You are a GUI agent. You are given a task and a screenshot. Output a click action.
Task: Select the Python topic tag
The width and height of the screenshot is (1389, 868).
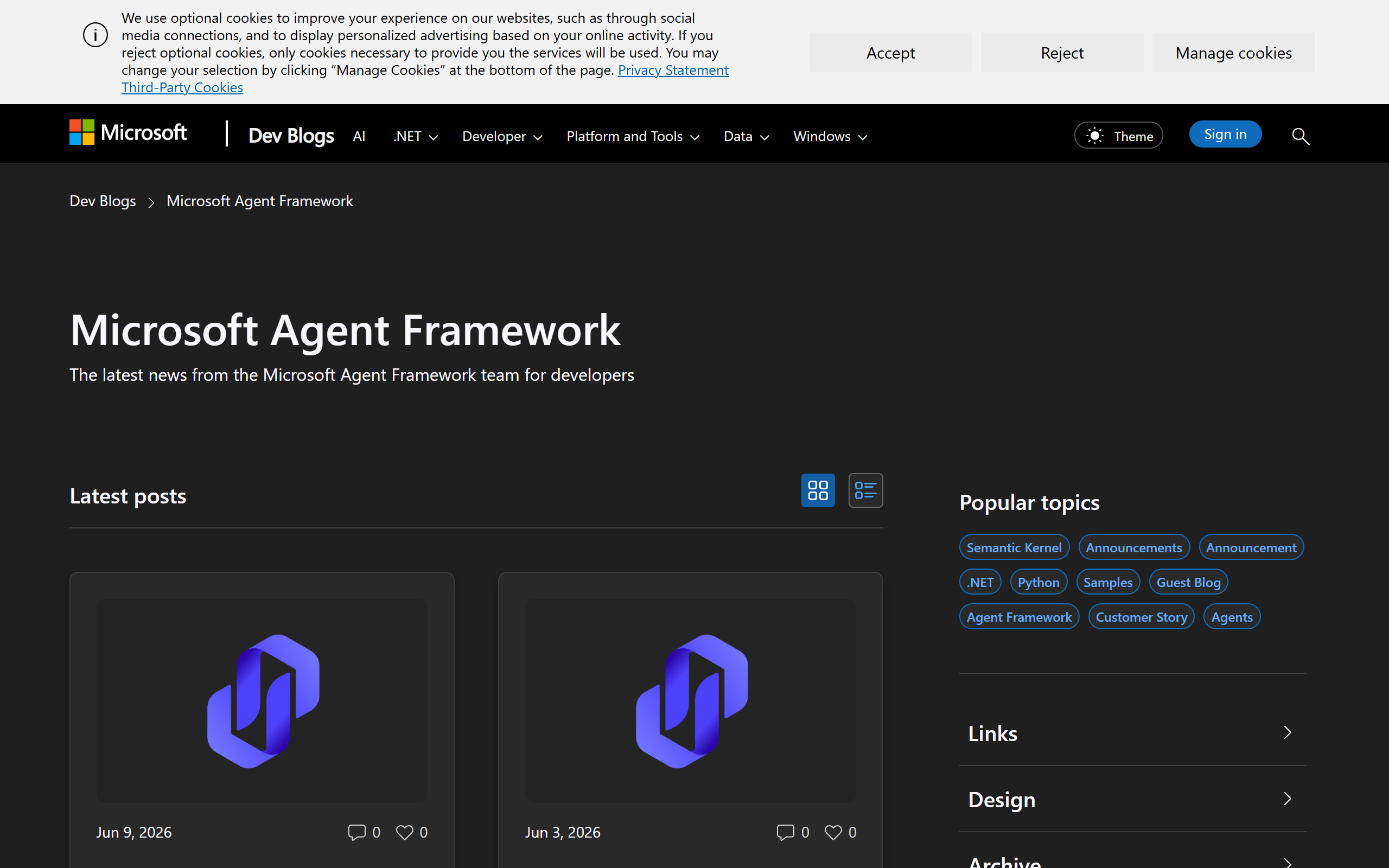point(1038,582)
